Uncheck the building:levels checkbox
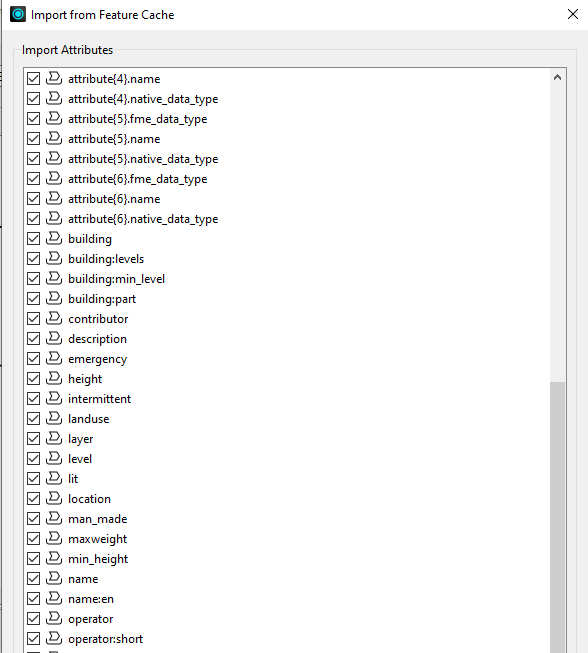The height and width of the screenshot is (653, 588). pyautogui.click(x=33, y=259)
